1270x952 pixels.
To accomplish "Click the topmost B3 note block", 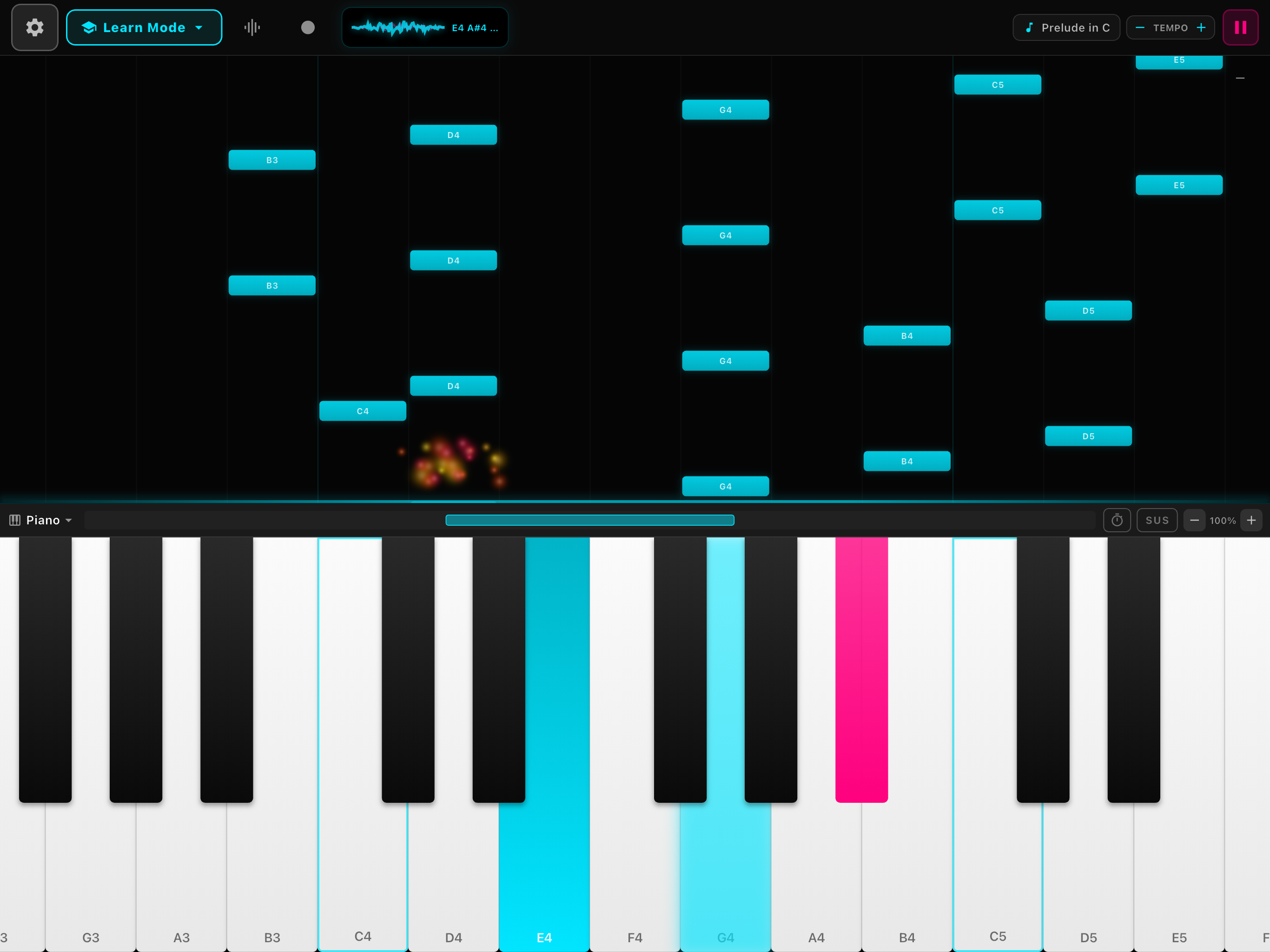I will click(272, 160).
